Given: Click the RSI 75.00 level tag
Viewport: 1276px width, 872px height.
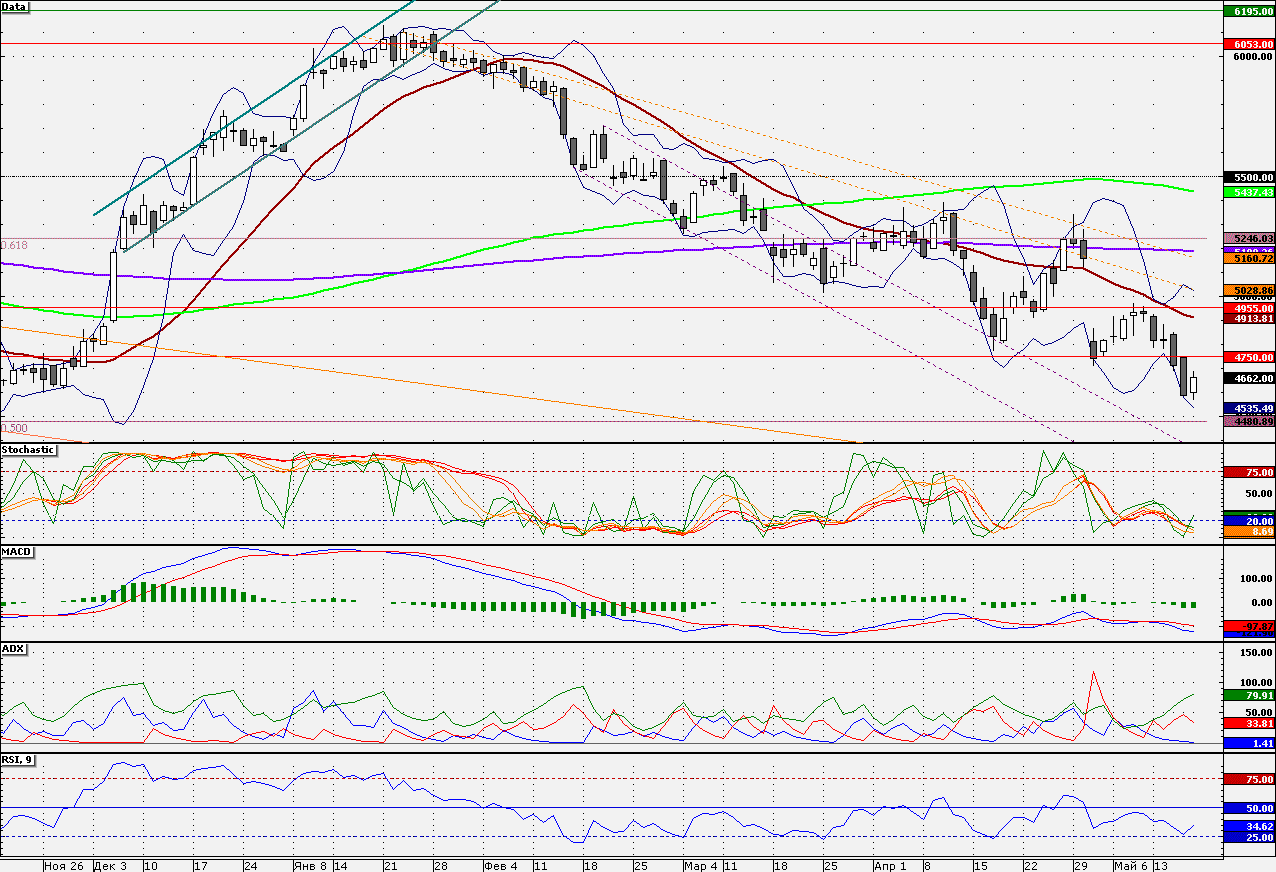Looking at the screenshot, I should point(1249,779).
